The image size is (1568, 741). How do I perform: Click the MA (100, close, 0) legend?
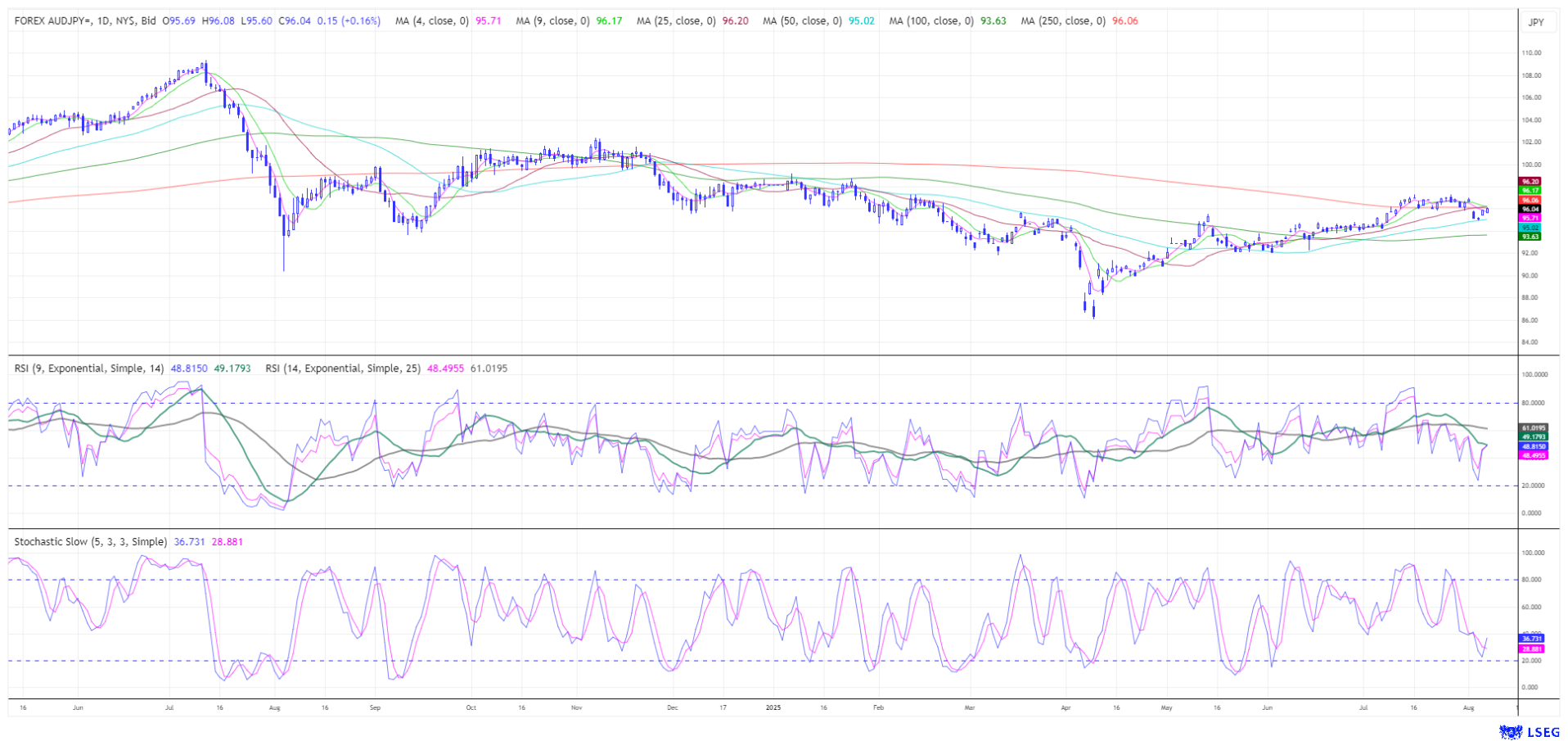[x=930, y=21]
